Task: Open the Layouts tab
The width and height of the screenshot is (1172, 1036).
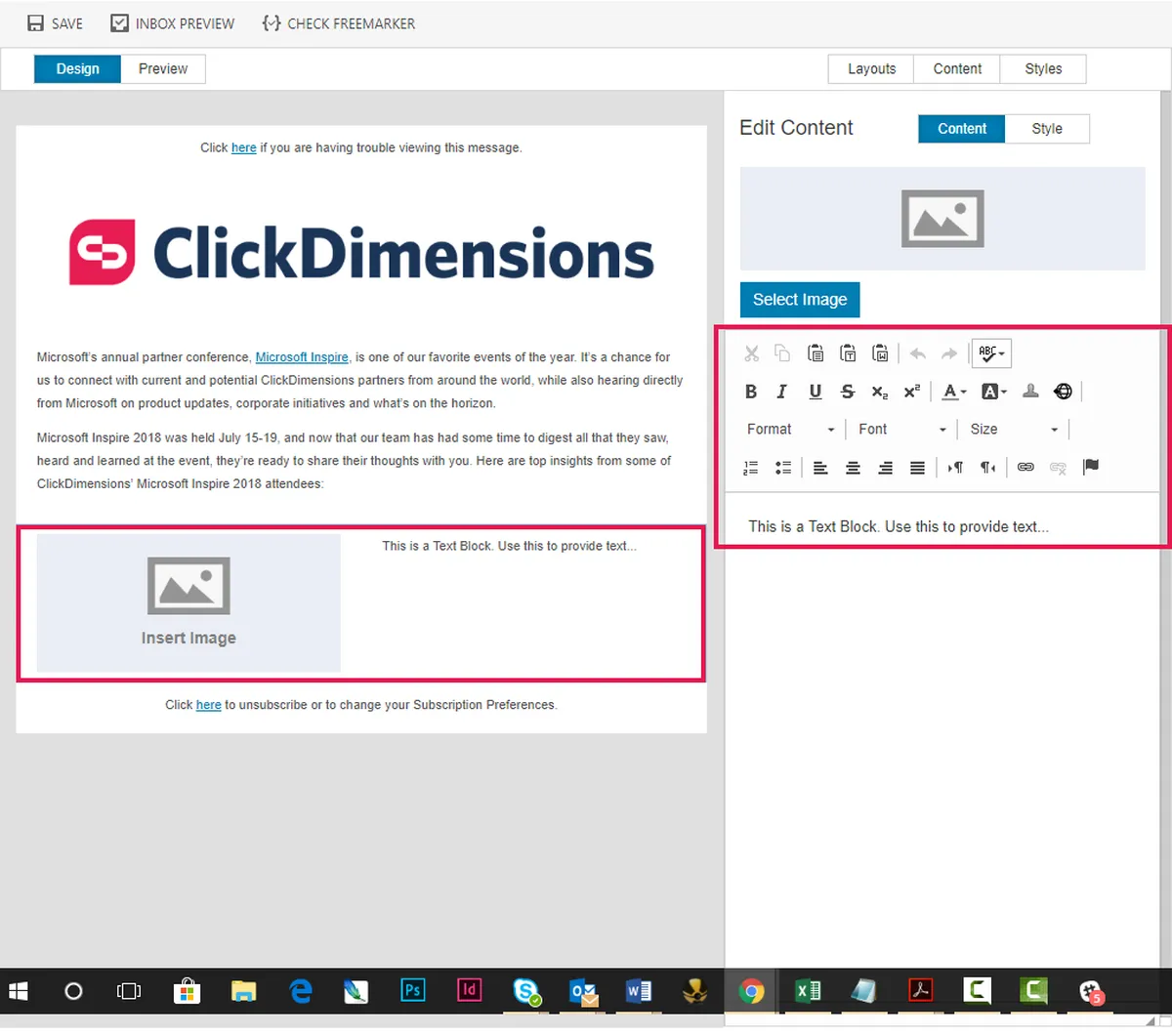Action: tap(871, 68)
